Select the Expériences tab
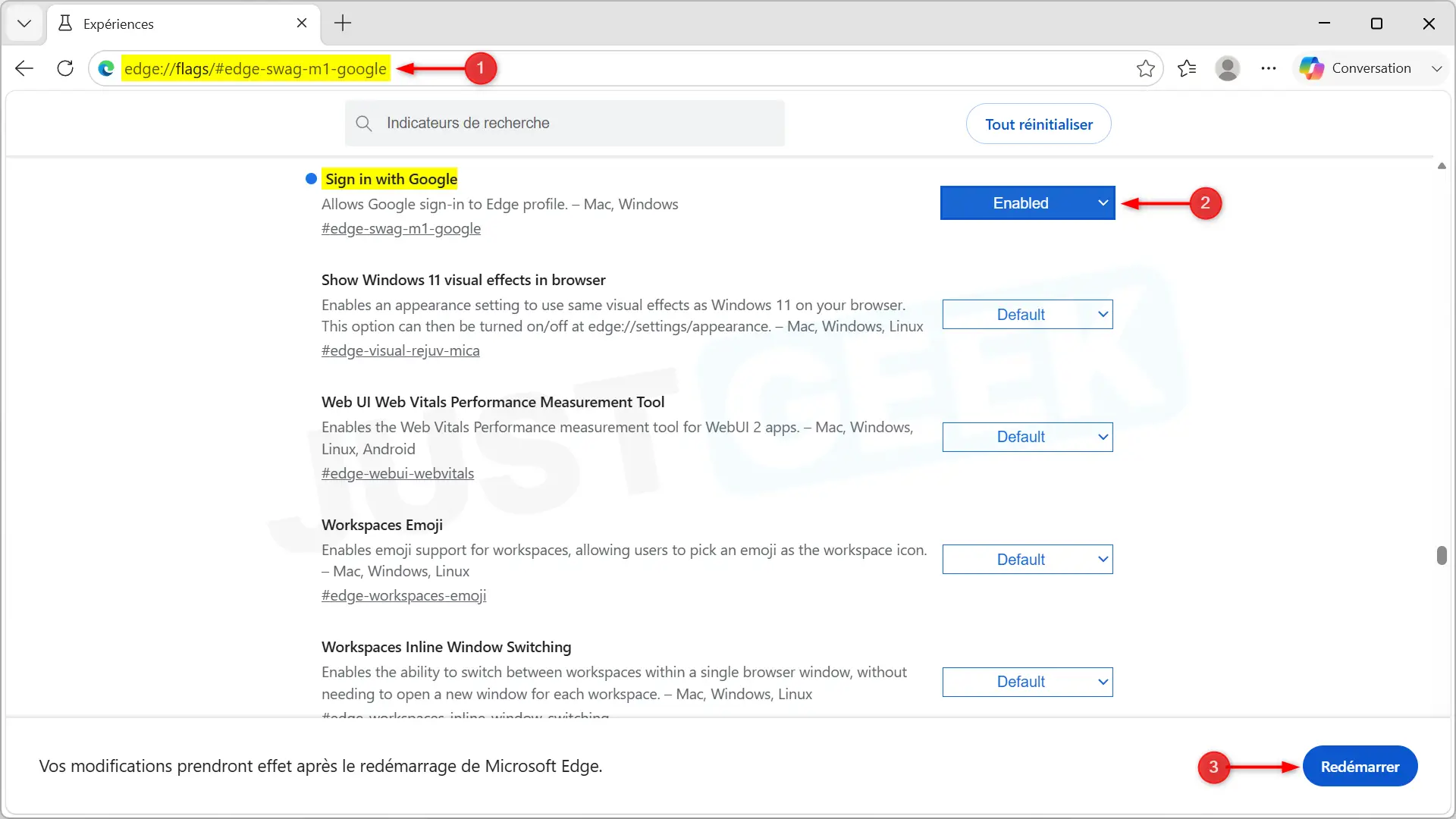The image size is (1456, 819). pos(184,24)
